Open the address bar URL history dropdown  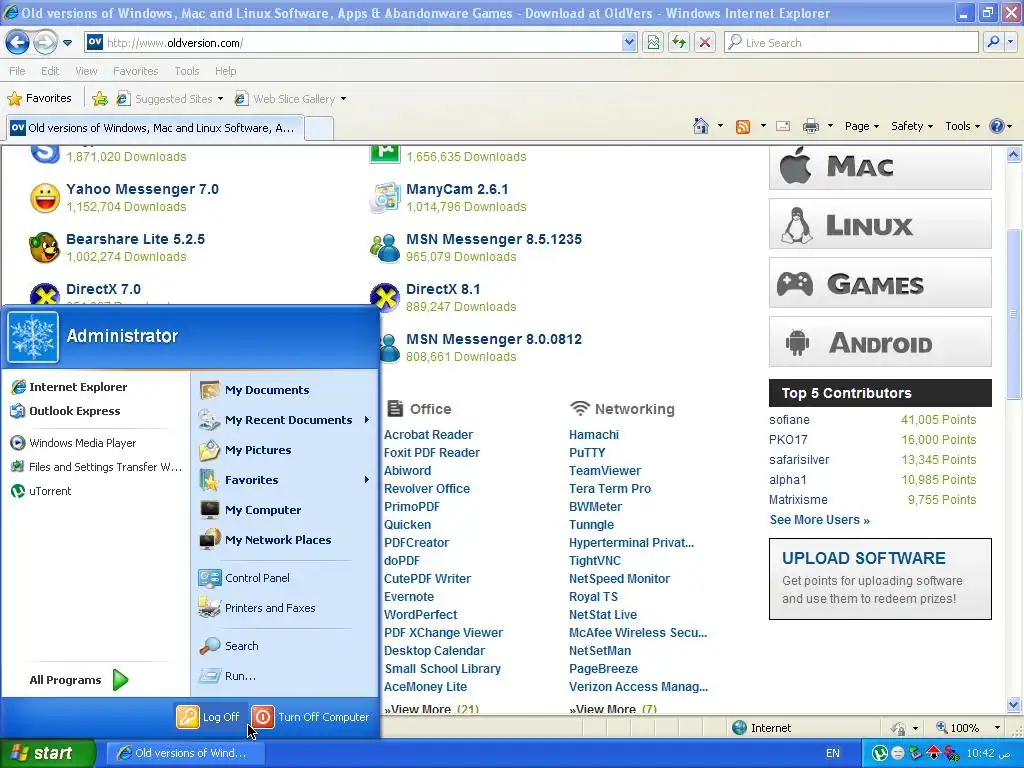(x=629, y=43)
